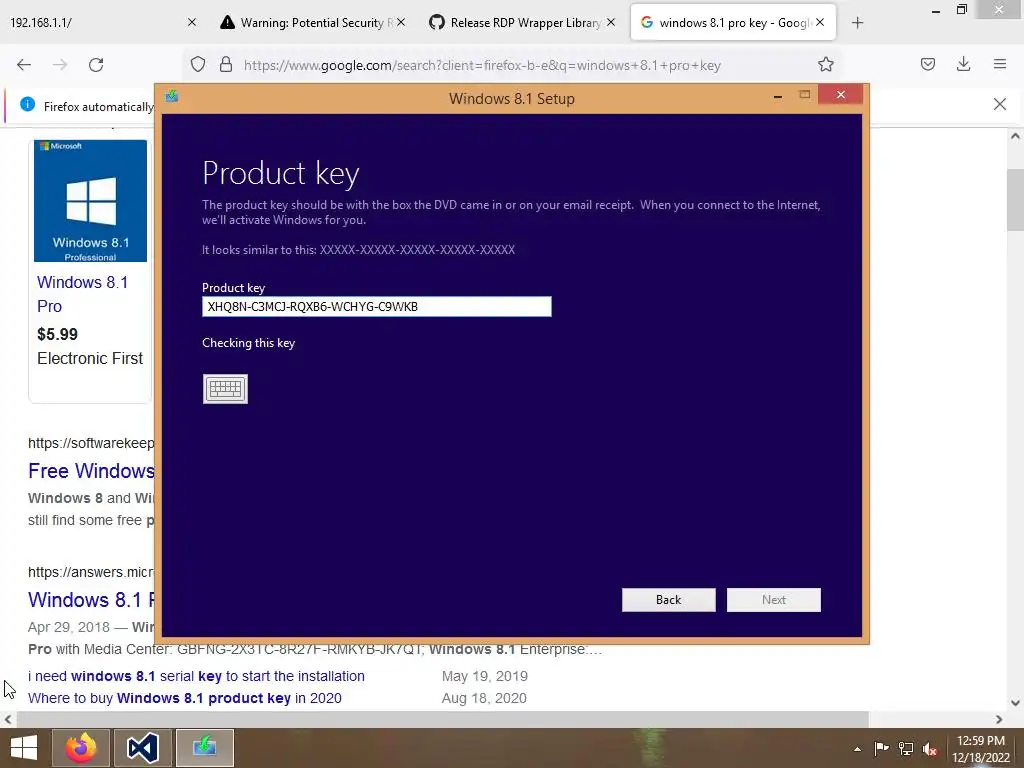Close the Windows 8.1 Setup dialog

[x=840, y=95]
